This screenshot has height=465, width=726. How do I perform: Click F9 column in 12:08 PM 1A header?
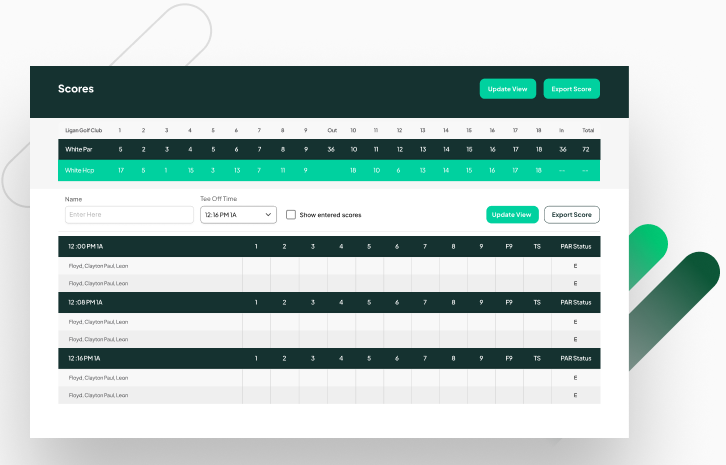509,302
